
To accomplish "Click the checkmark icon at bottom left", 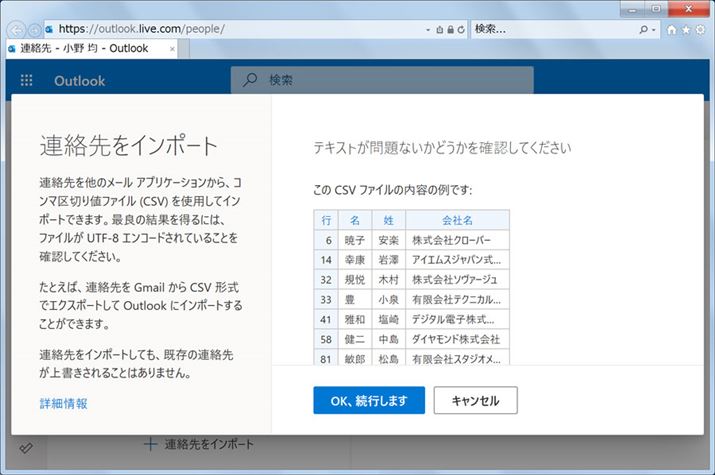I will coord(25,449).
